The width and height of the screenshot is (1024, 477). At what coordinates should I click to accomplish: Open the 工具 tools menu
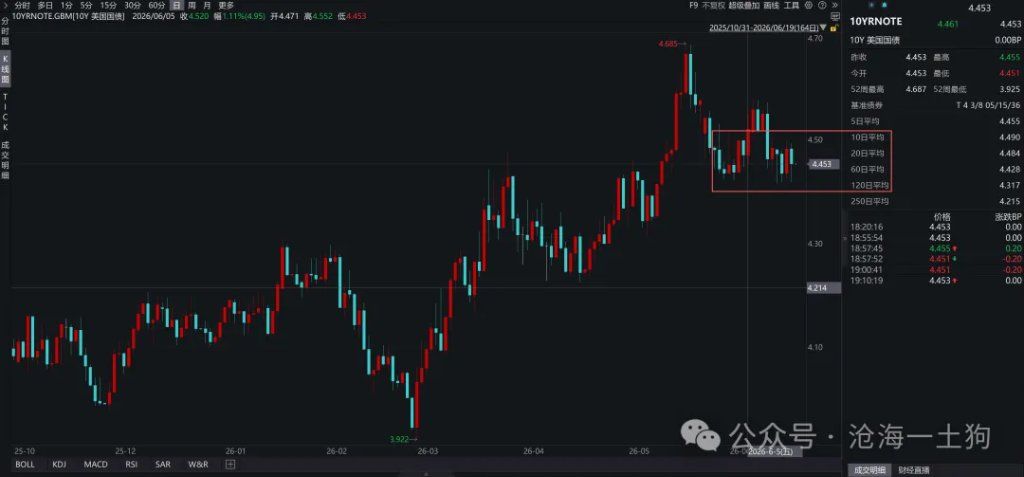pyautogui.click(x=791, y=5)
